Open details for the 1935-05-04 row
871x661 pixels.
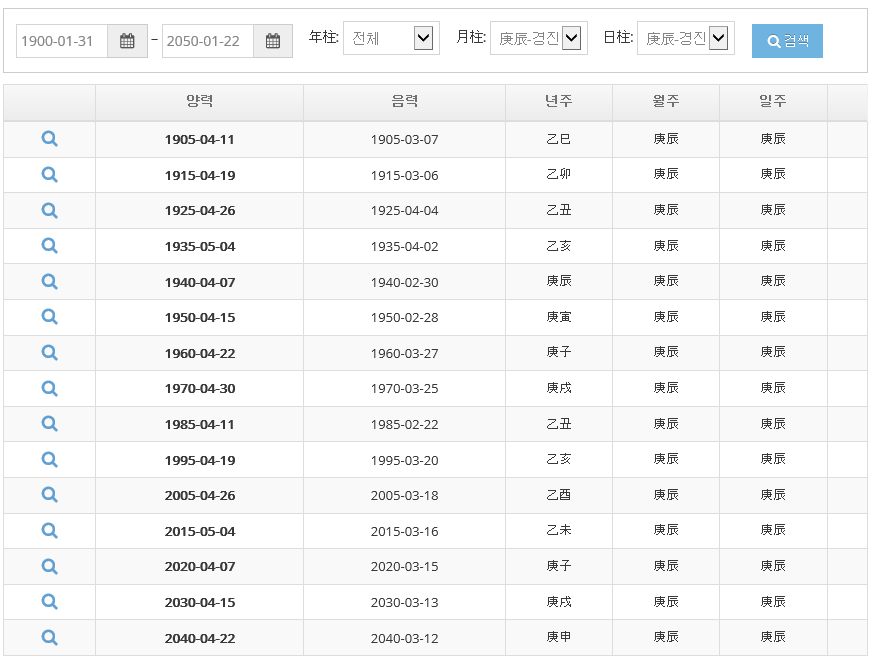click(x=49, y=246)
